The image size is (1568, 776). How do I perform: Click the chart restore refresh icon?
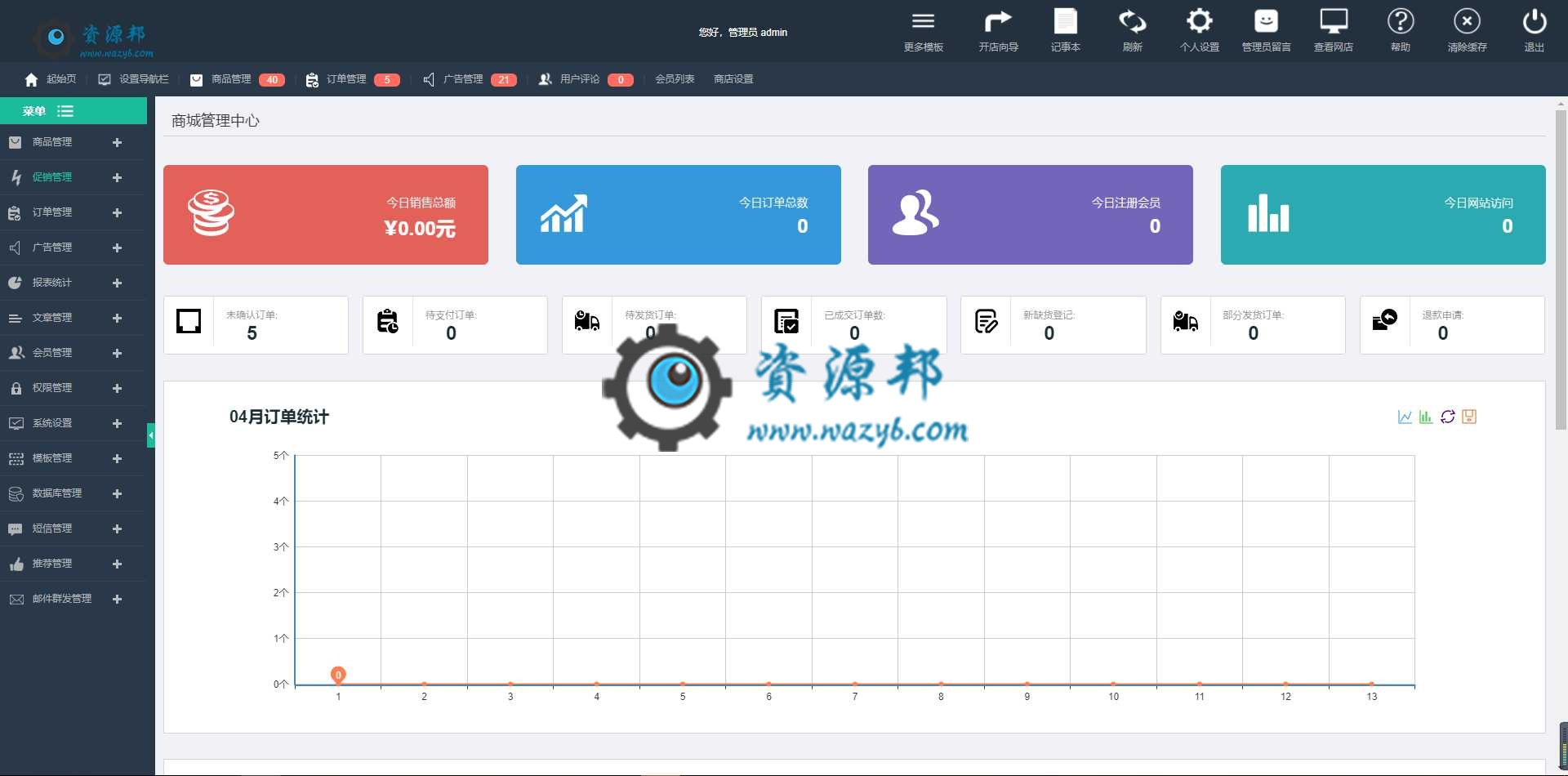click(1447, 417)
